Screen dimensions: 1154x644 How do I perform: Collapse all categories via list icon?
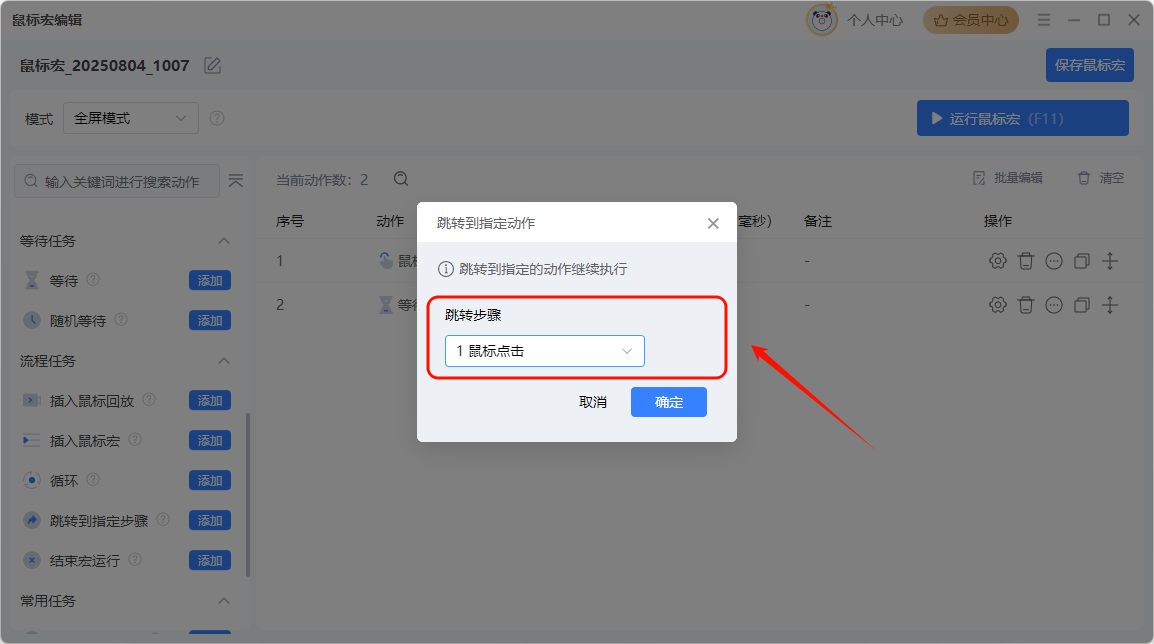236,180
